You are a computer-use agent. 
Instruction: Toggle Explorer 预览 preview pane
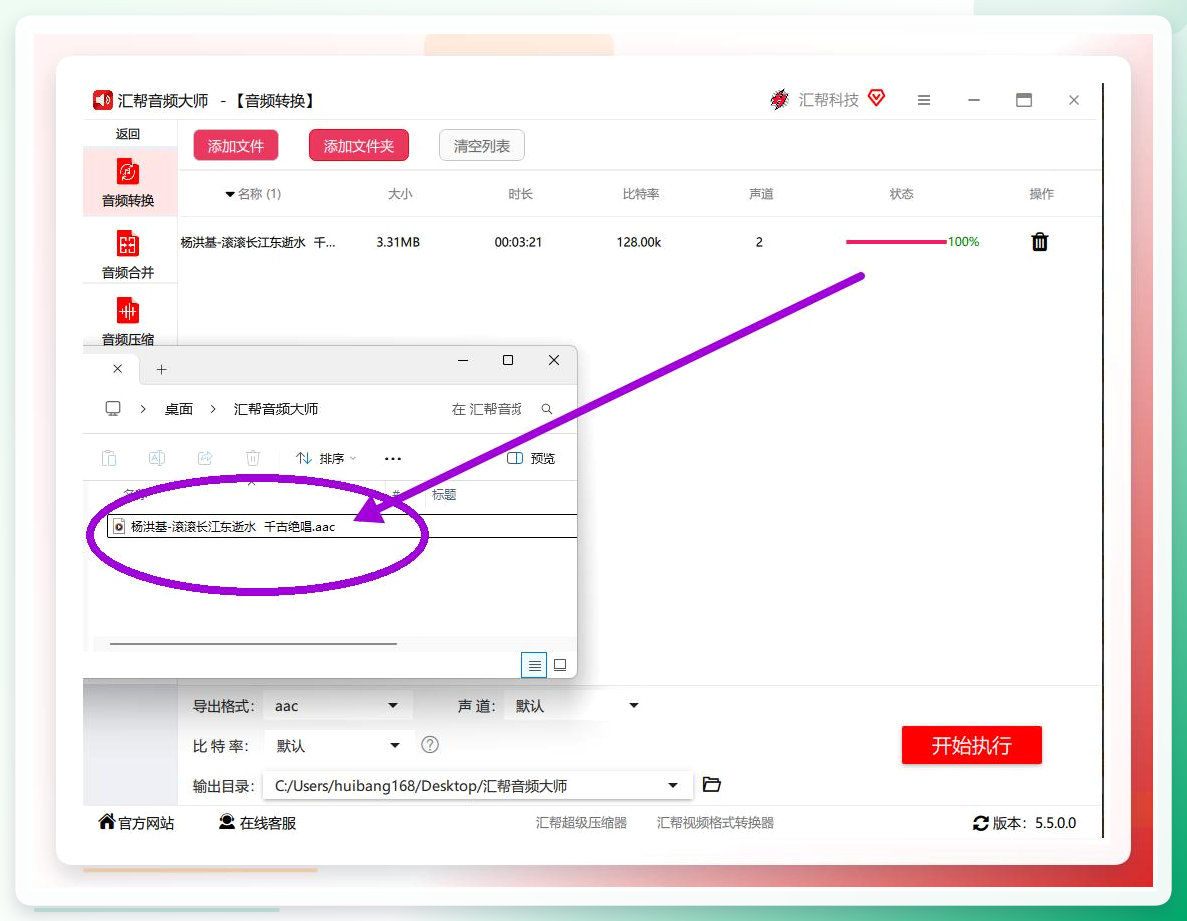pyautogui.click(x=531, y=458)
